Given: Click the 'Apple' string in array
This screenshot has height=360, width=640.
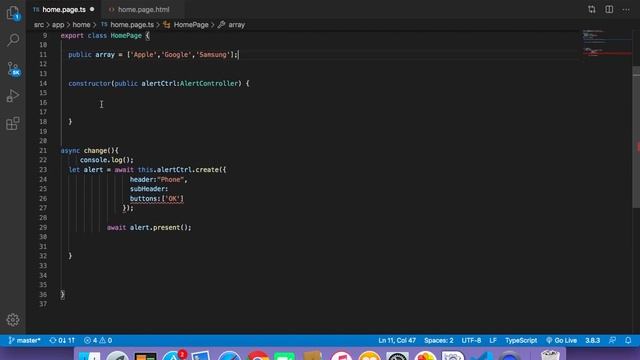Looking at the screenshot, I should tap(143, 55).
